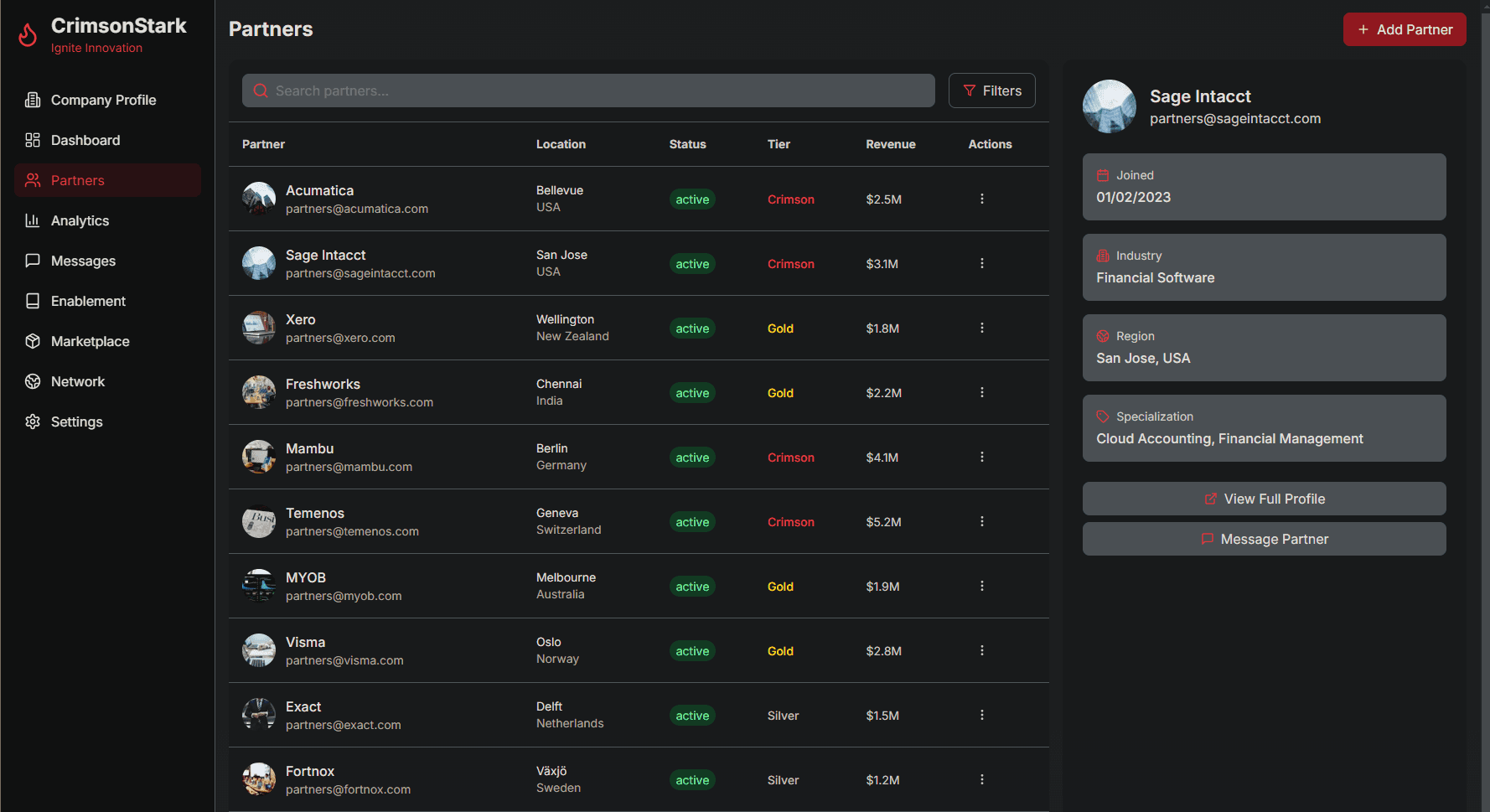The height and width of the screenshot is (812, 1490).
Task: Click Freshworks' avatar image
Action: point(259,392)
